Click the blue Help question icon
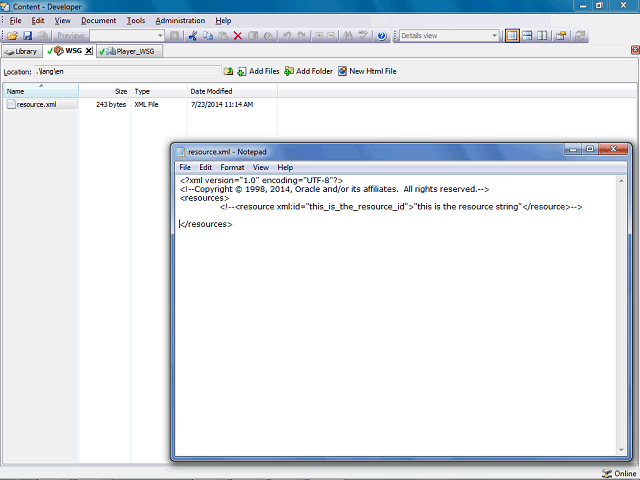 [382, 36]
